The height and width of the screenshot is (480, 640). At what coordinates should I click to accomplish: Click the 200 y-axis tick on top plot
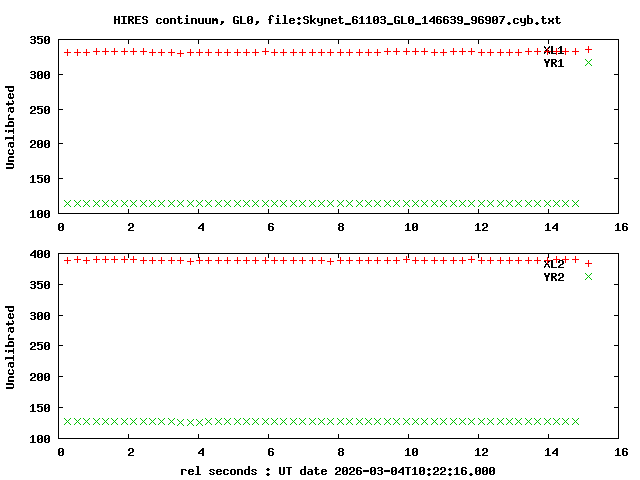[41, 144]
